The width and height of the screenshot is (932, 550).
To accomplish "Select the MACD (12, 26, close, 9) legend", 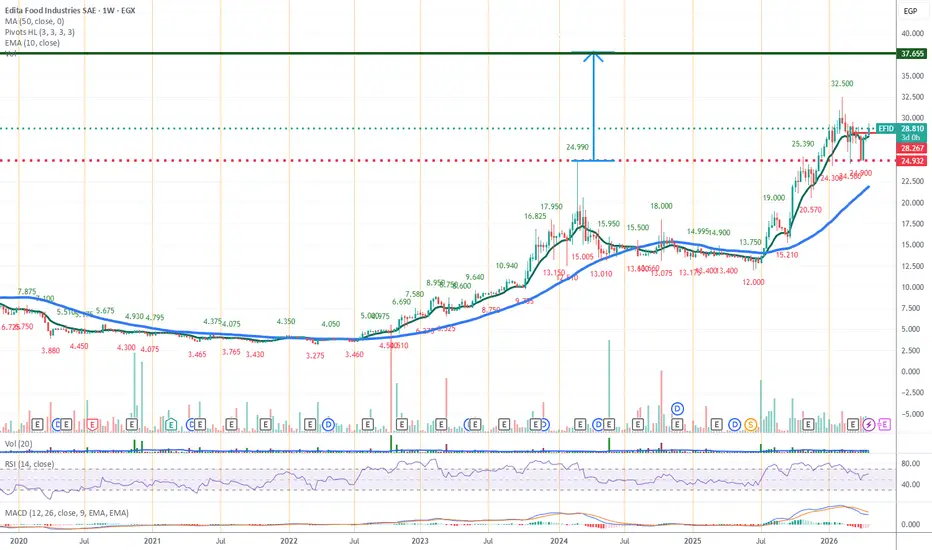I will coord(67,513).
